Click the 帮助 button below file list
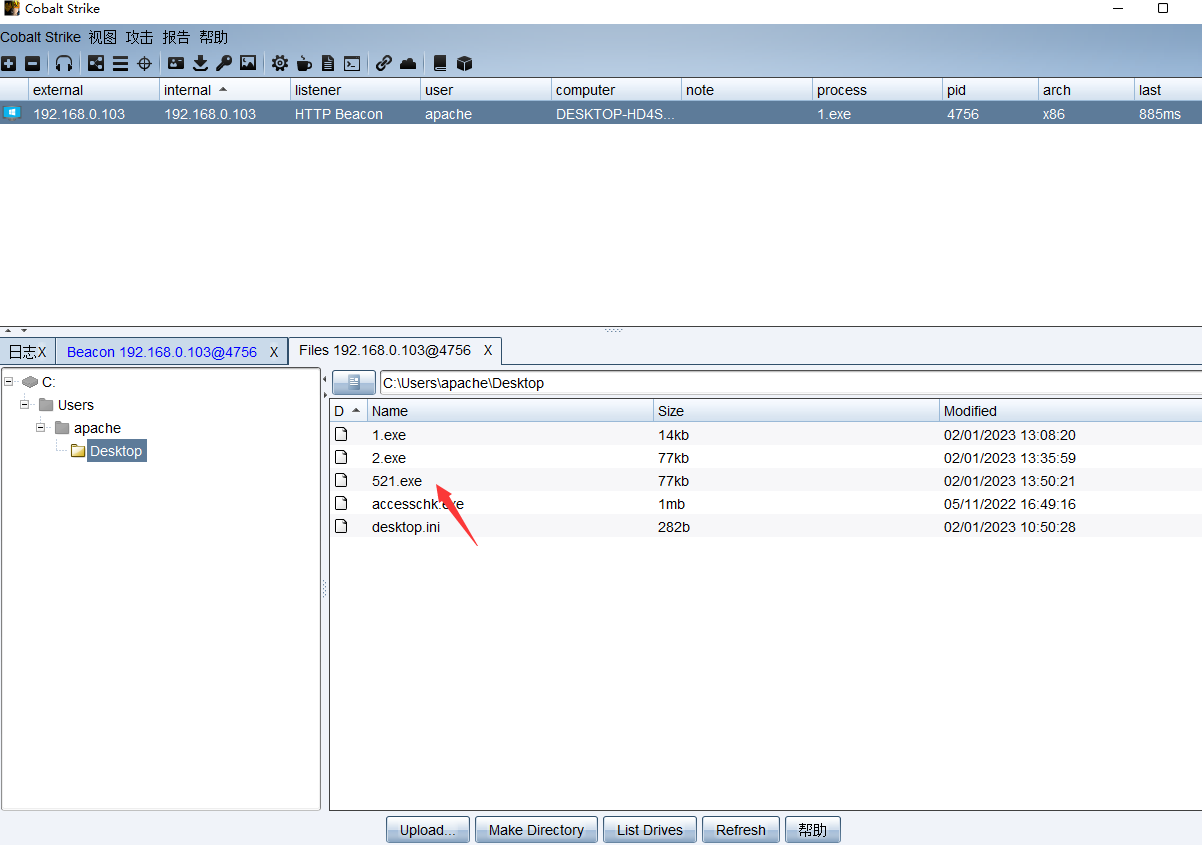The width and height of the screenshot is (1202, 845). [x=813, y=830]
